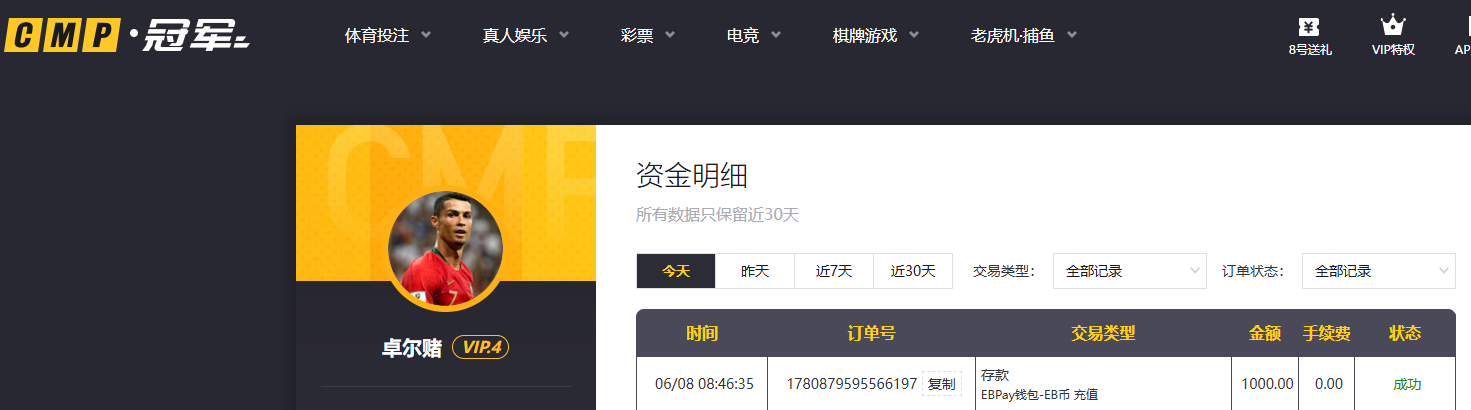1471x410 pixels.
Task: Click the 成功 status text
Action: pyautogui.click(x=1407, y=384)
